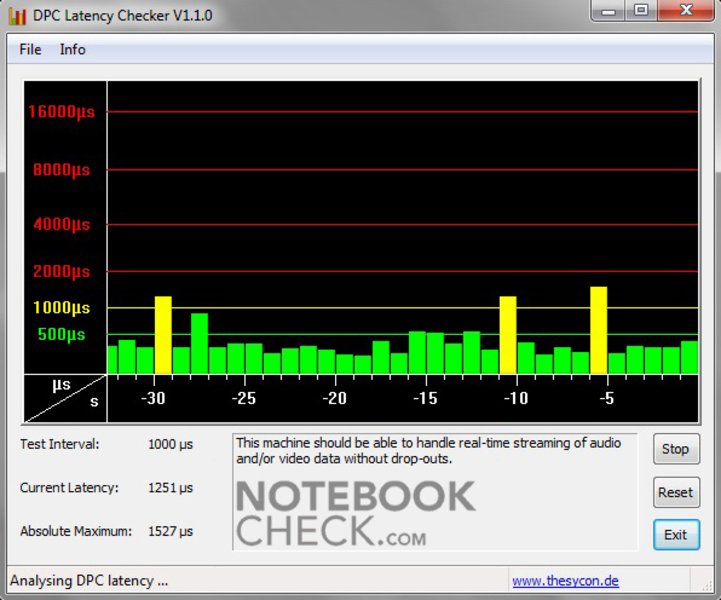
Task: Click the -5 time axis label
Action: point(607,398)
